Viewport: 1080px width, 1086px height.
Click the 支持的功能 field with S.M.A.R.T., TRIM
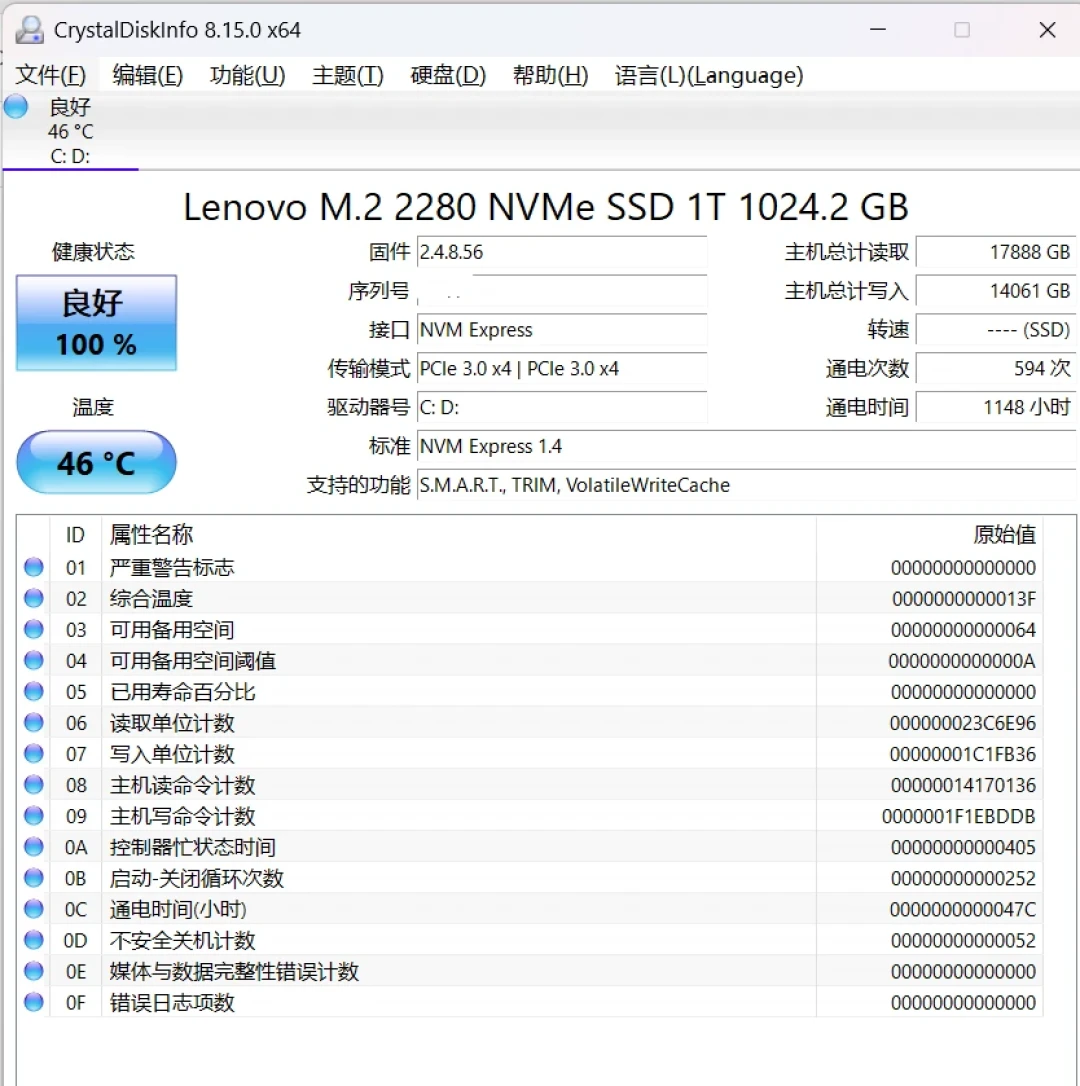pos(746,485)
